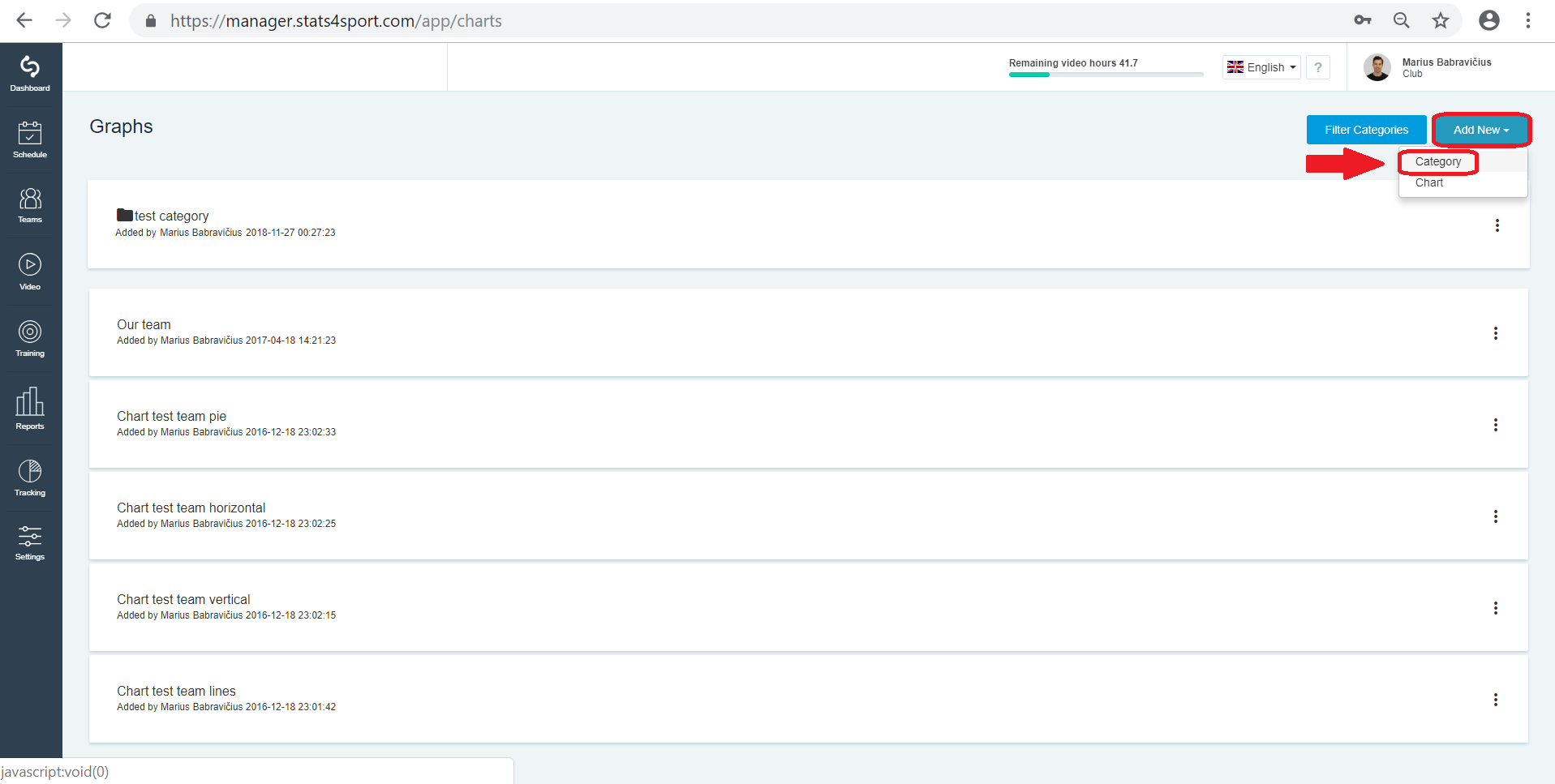Open saved passwords key icon

pos(1362,20)
